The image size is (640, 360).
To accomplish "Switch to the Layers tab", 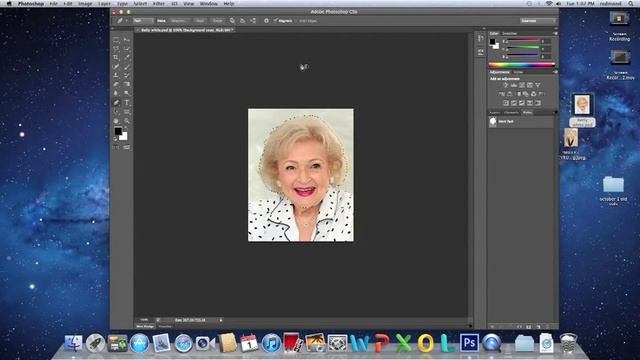I will tap(495, 112).
